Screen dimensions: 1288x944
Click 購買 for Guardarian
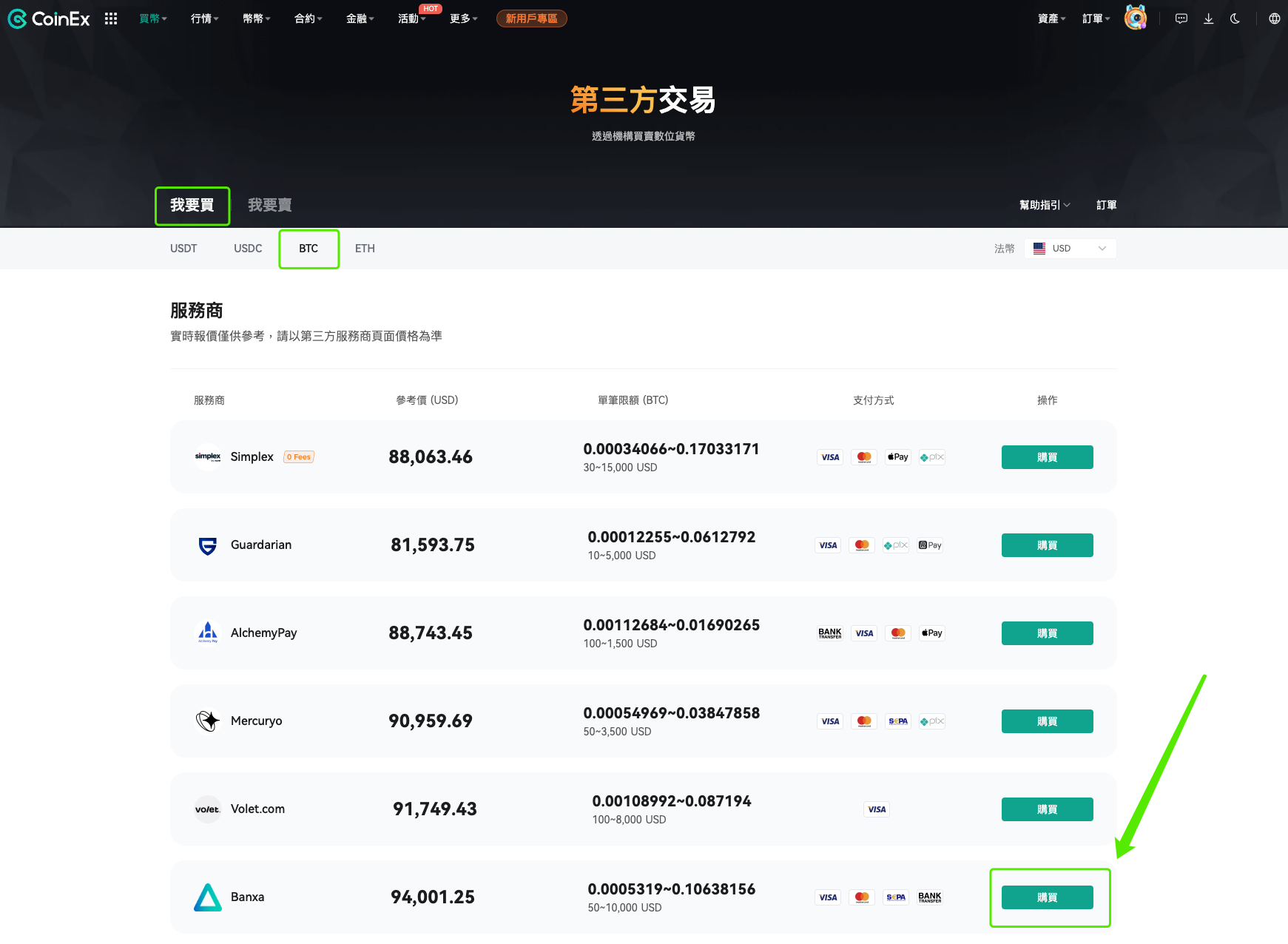coord(1047,545)
